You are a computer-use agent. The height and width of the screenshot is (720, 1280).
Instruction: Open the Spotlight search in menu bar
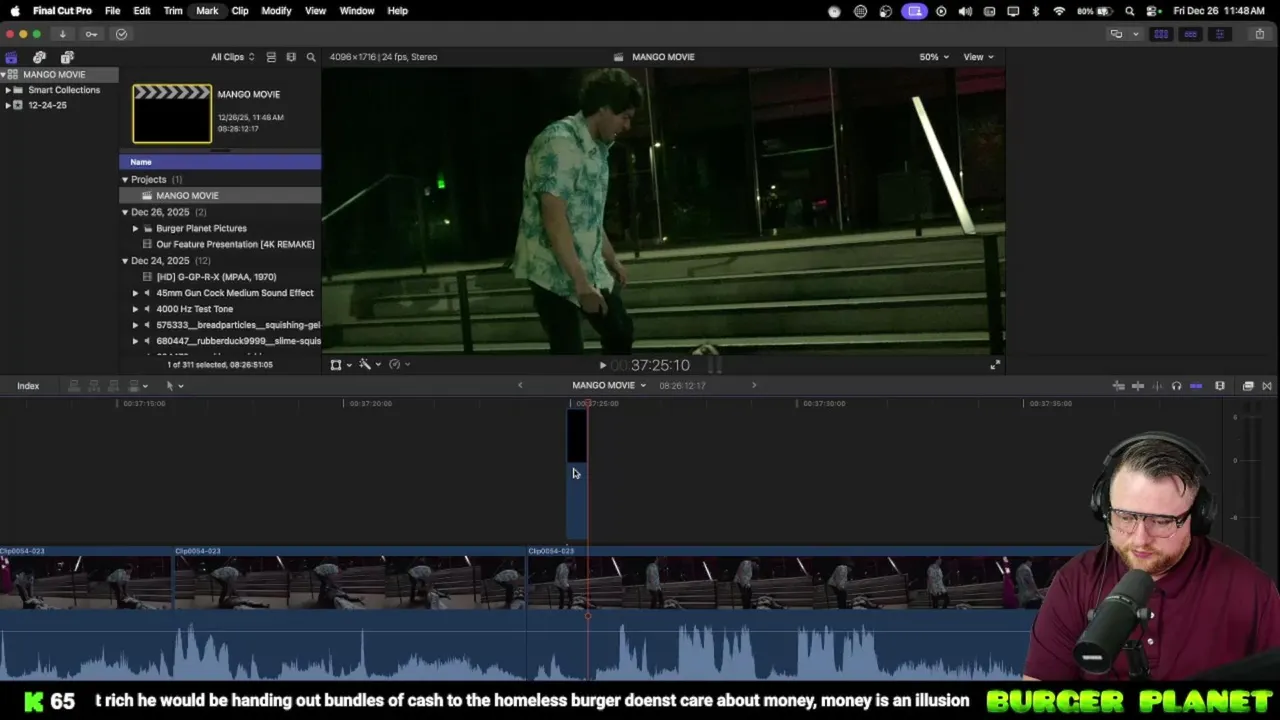pos(1130,11)
